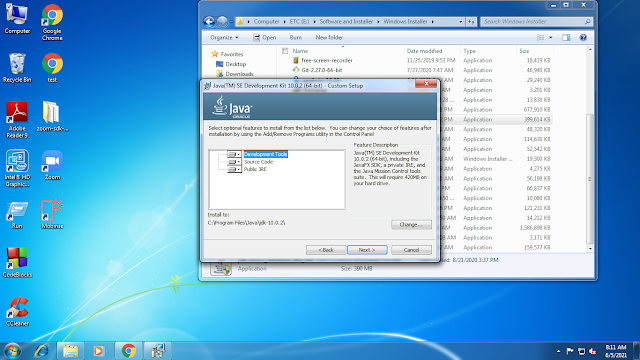Sort files by Name column

(x=300, y=51)
